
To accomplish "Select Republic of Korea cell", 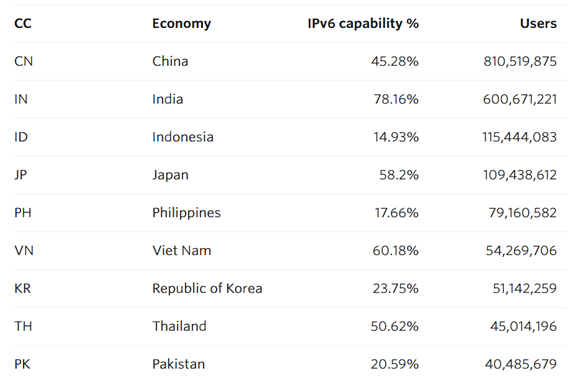I will [x=207, y=289].
